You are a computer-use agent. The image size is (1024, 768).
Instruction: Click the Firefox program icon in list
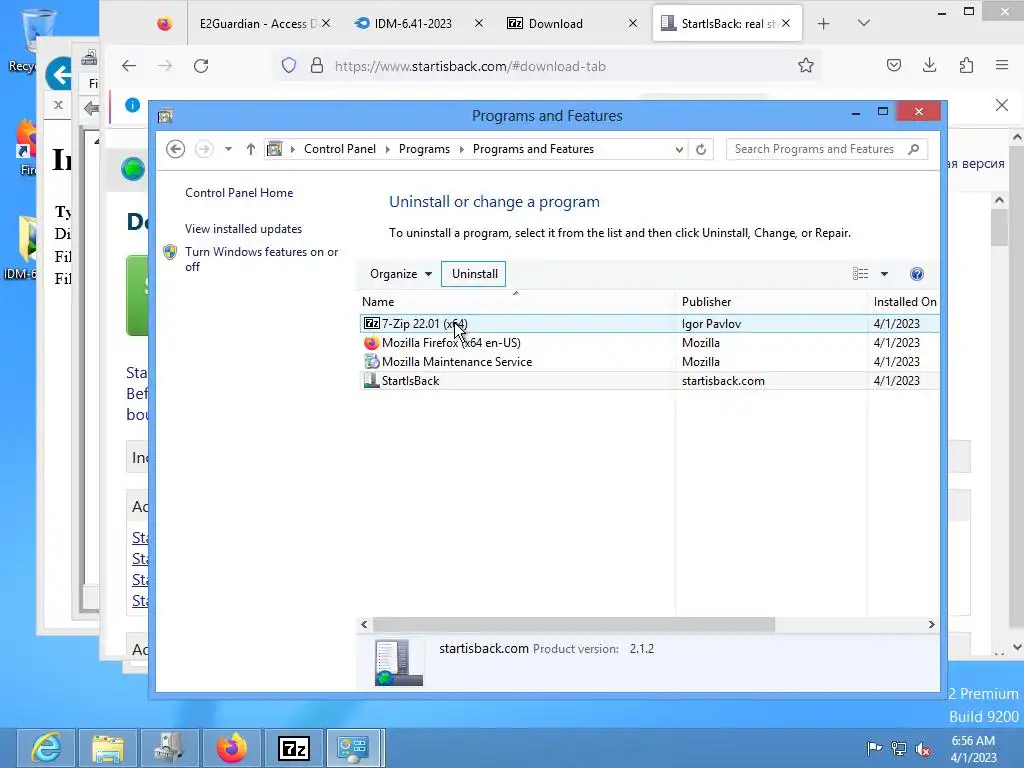[372, 342]
